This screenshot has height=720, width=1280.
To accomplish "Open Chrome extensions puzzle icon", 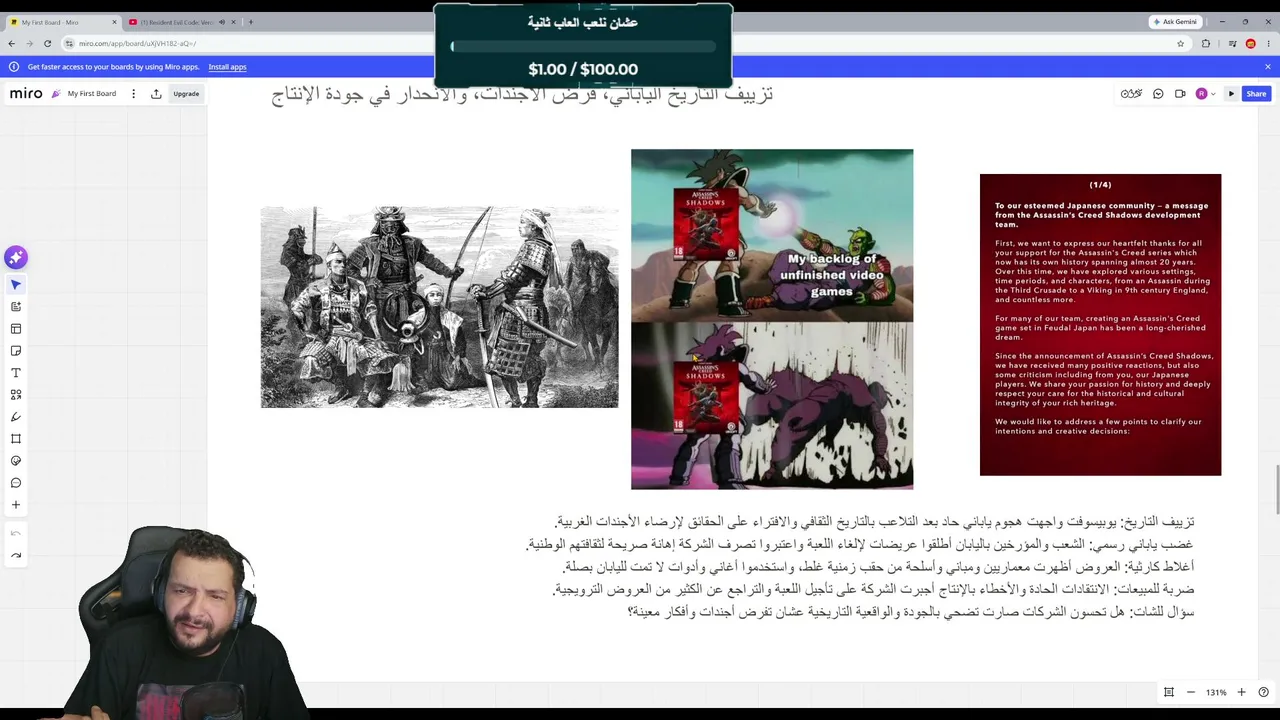I will coord(1206,43).
